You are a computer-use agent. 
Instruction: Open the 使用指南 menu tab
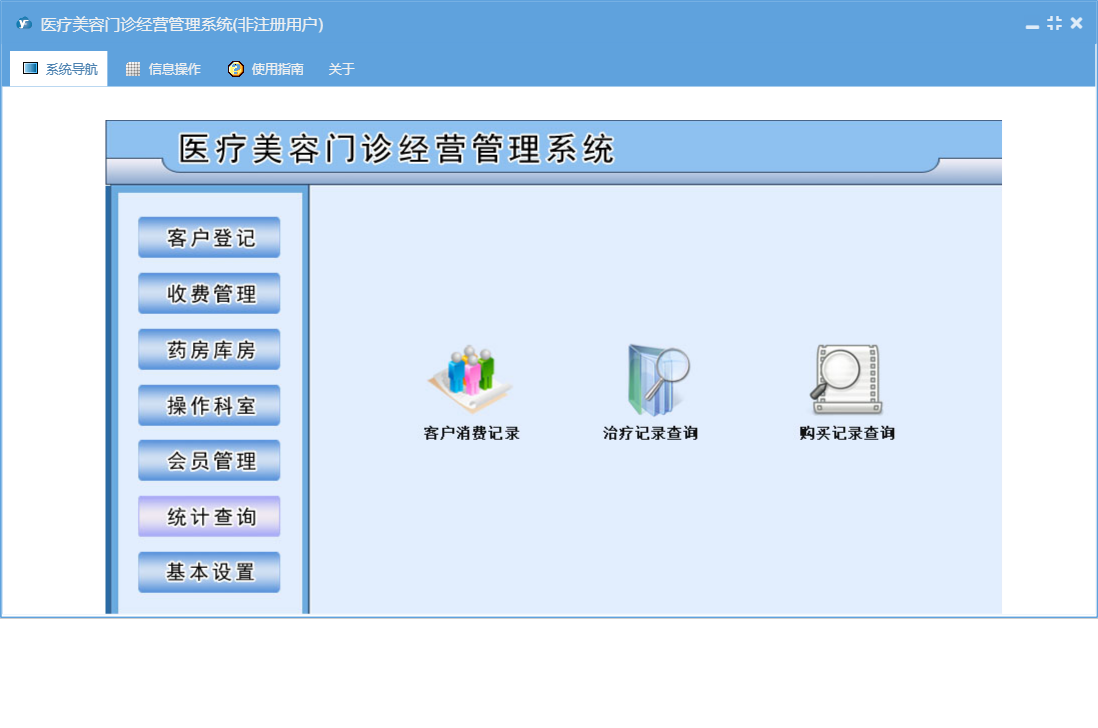coord(266,69)
